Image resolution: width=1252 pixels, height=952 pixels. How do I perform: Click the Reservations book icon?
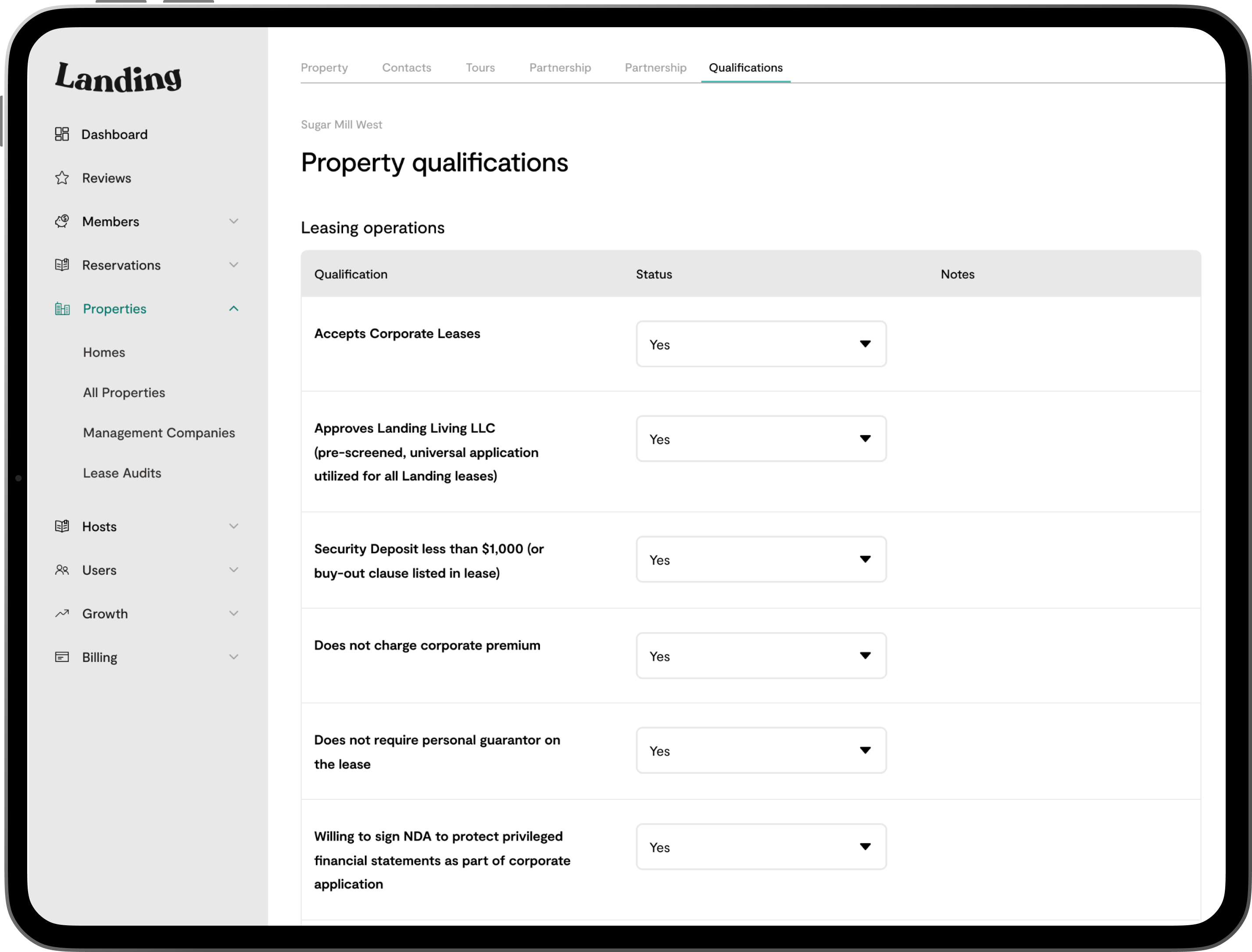coord(62,265)
